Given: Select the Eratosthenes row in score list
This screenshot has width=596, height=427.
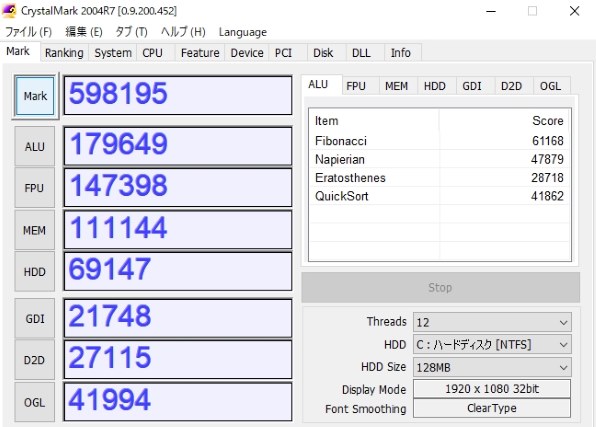Looking at the screenshot, I should (440, 178).
